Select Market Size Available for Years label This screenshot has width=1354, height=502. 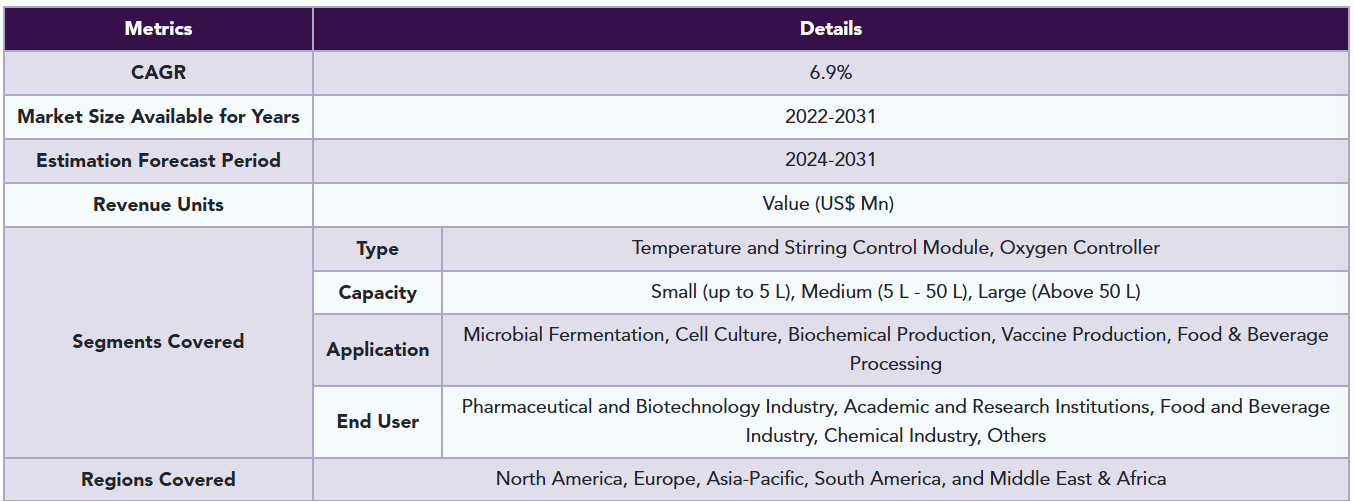coord(158,117)
